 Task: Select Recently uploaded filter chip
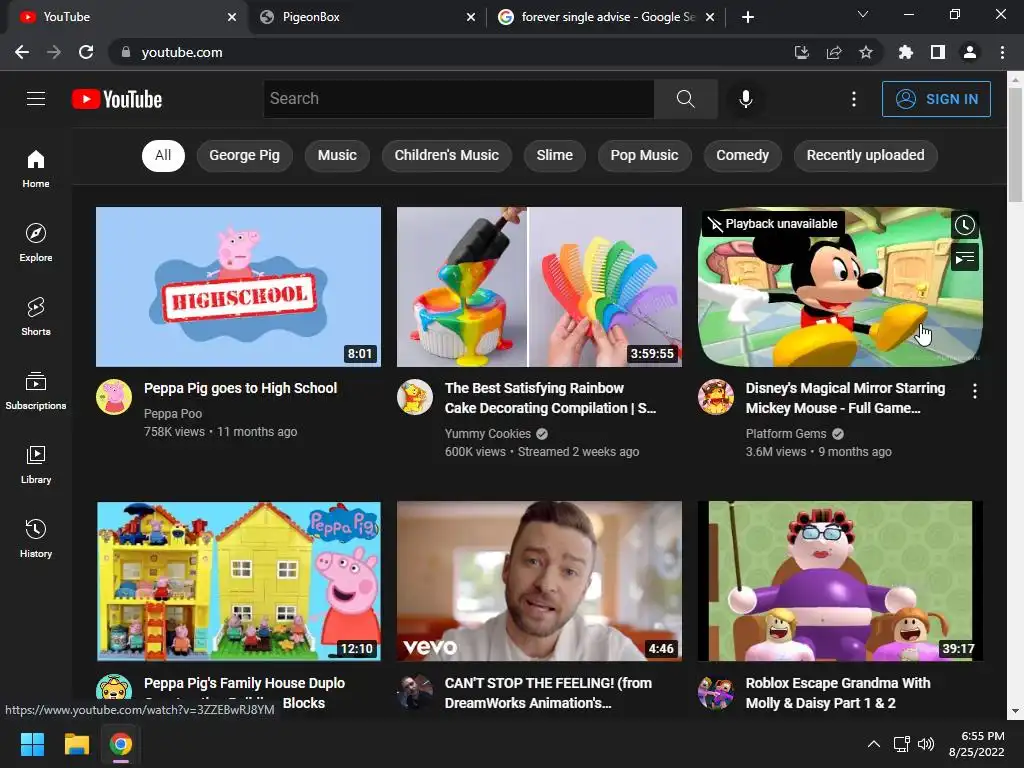[865, 155]
